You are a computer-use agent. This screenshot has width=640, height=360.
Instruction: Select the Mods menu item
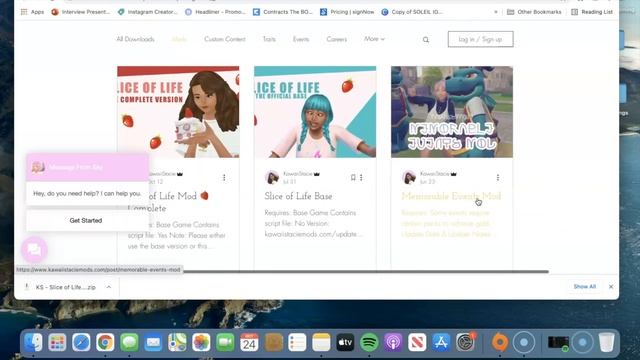point(179,39)
